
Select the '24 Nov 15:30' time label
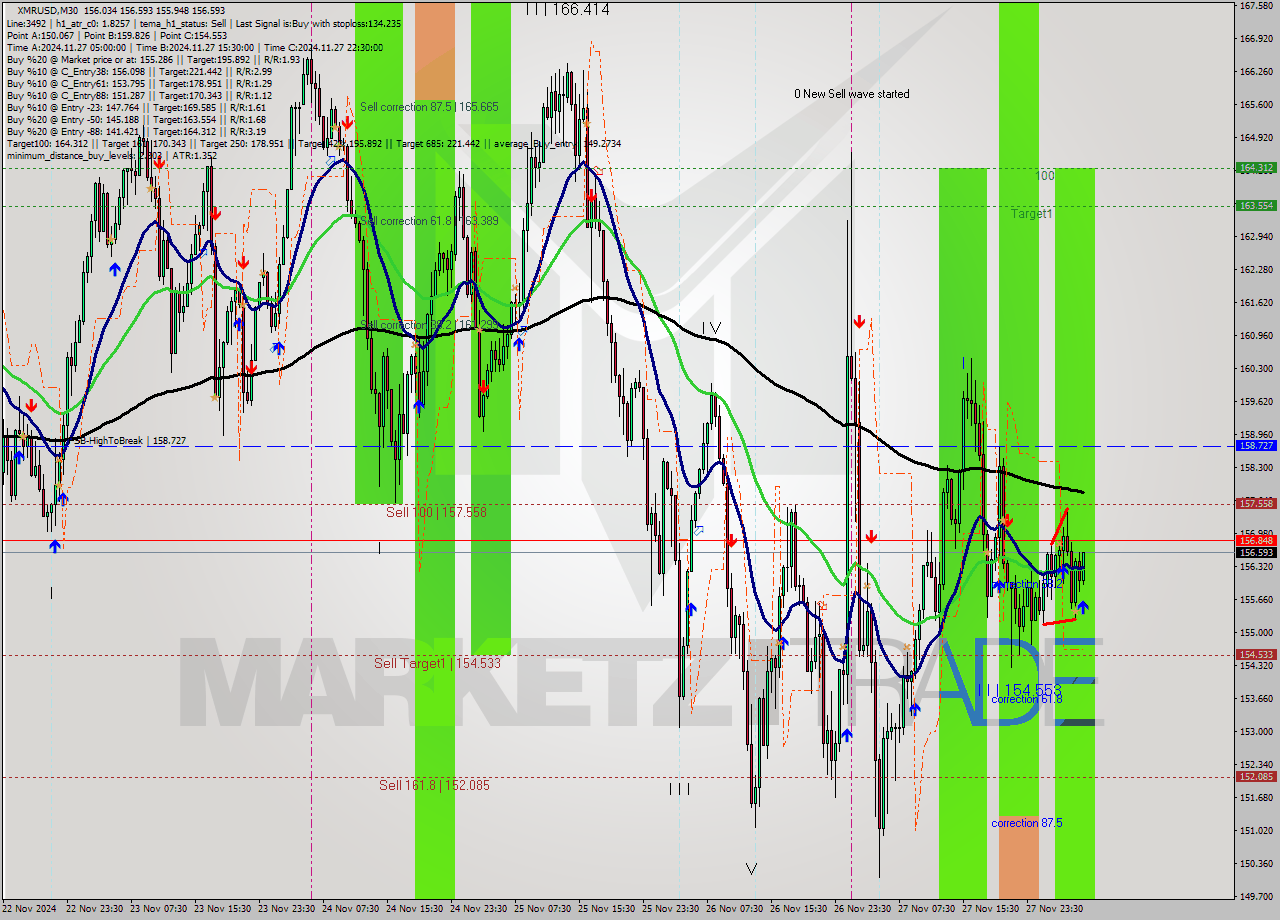coord(413,909)
